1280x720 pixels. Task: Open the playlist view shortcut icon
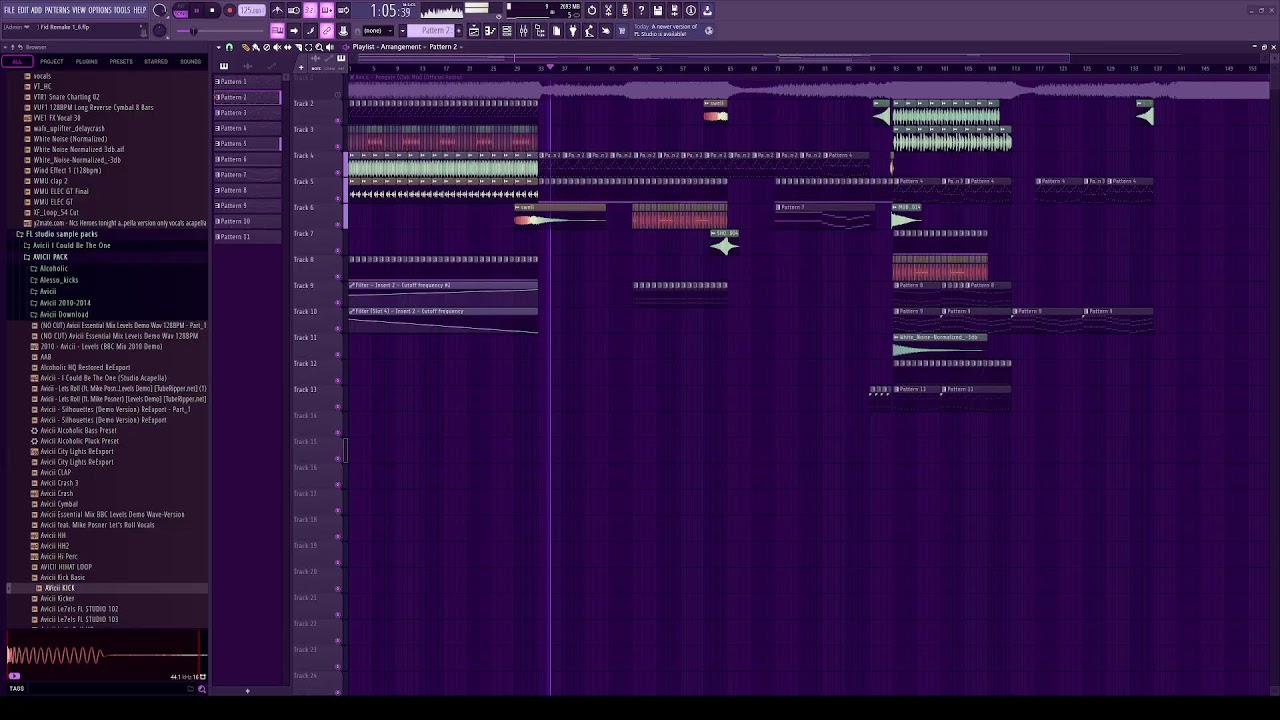click(474, 31)
